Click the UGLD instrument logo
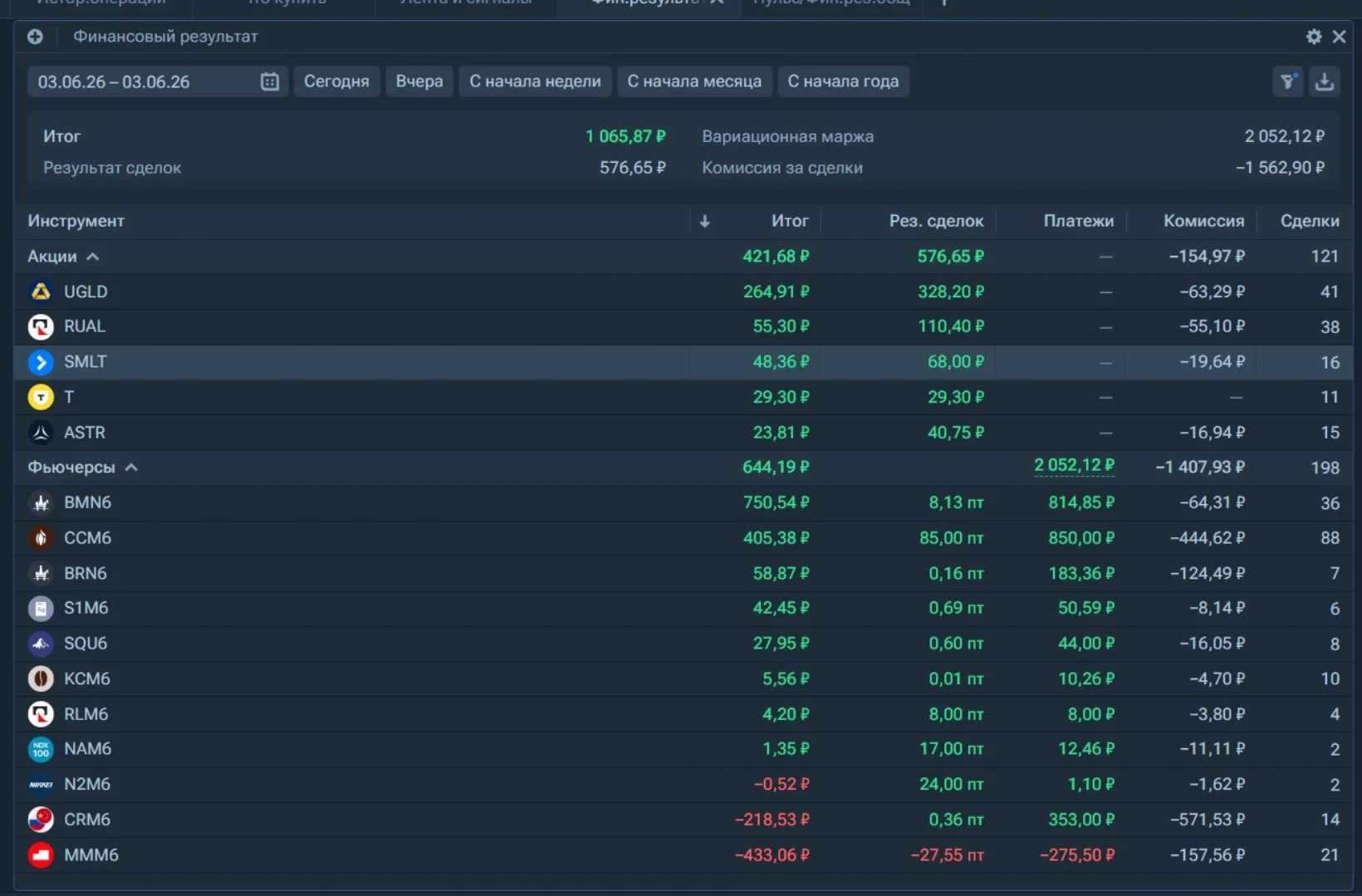1362x896 pixels. click(41, 291)
